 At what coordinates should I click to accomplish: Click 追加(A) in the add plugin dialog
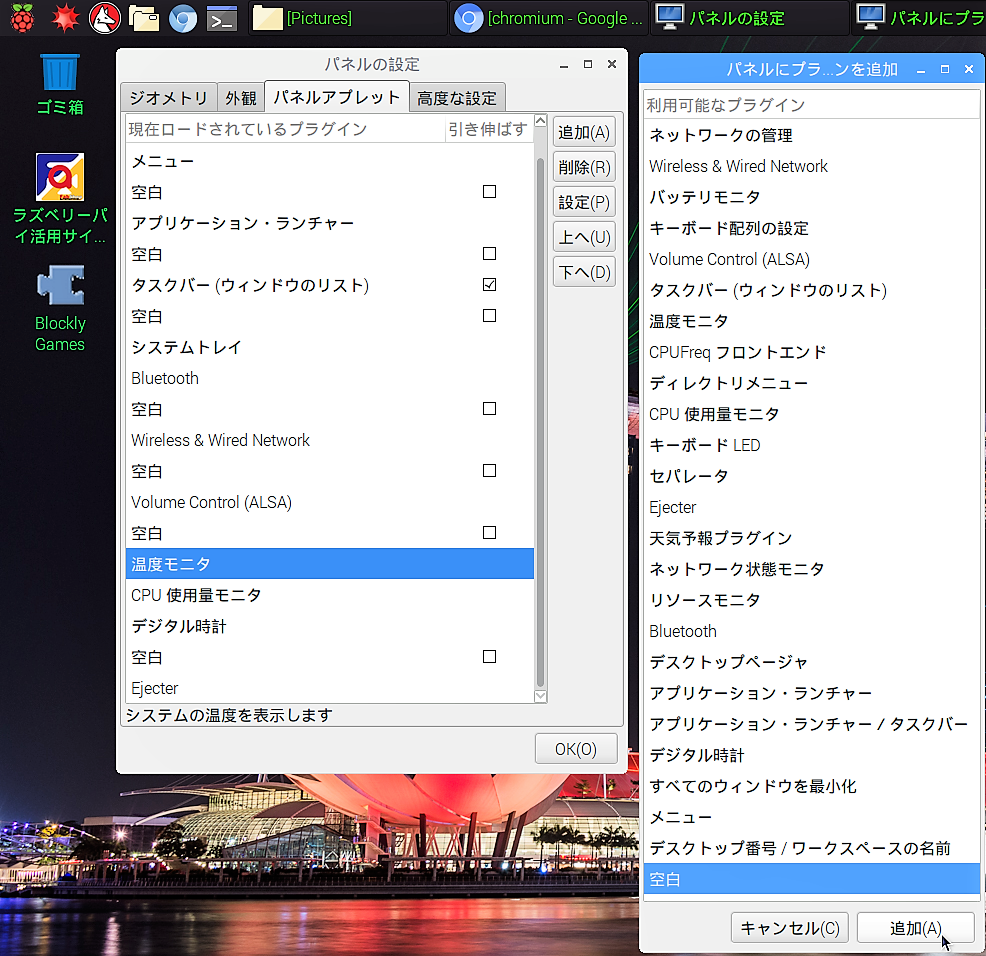click(916, 928)
